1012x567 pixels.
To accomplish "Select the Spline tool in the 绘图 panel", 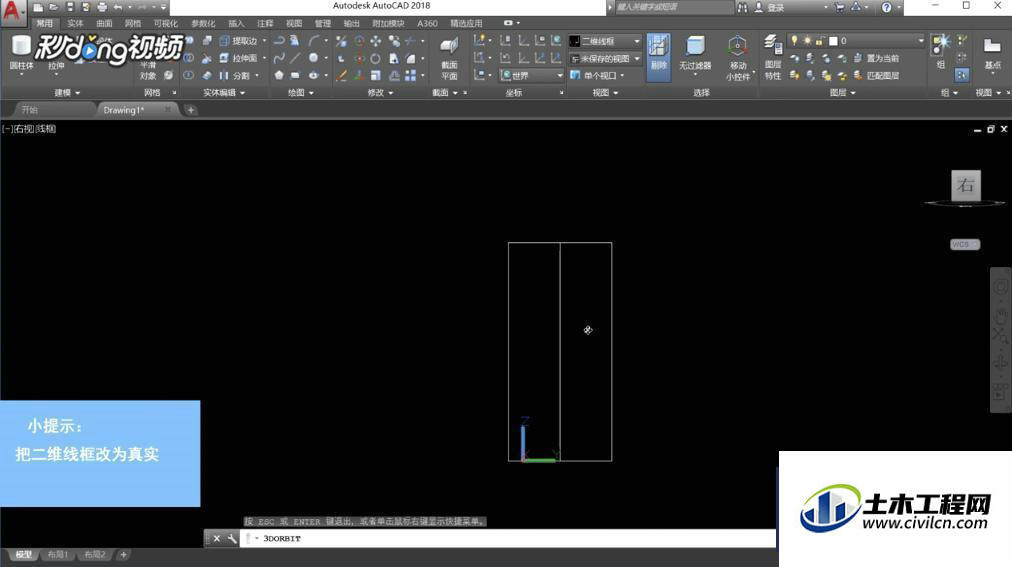I will point(279,58).
